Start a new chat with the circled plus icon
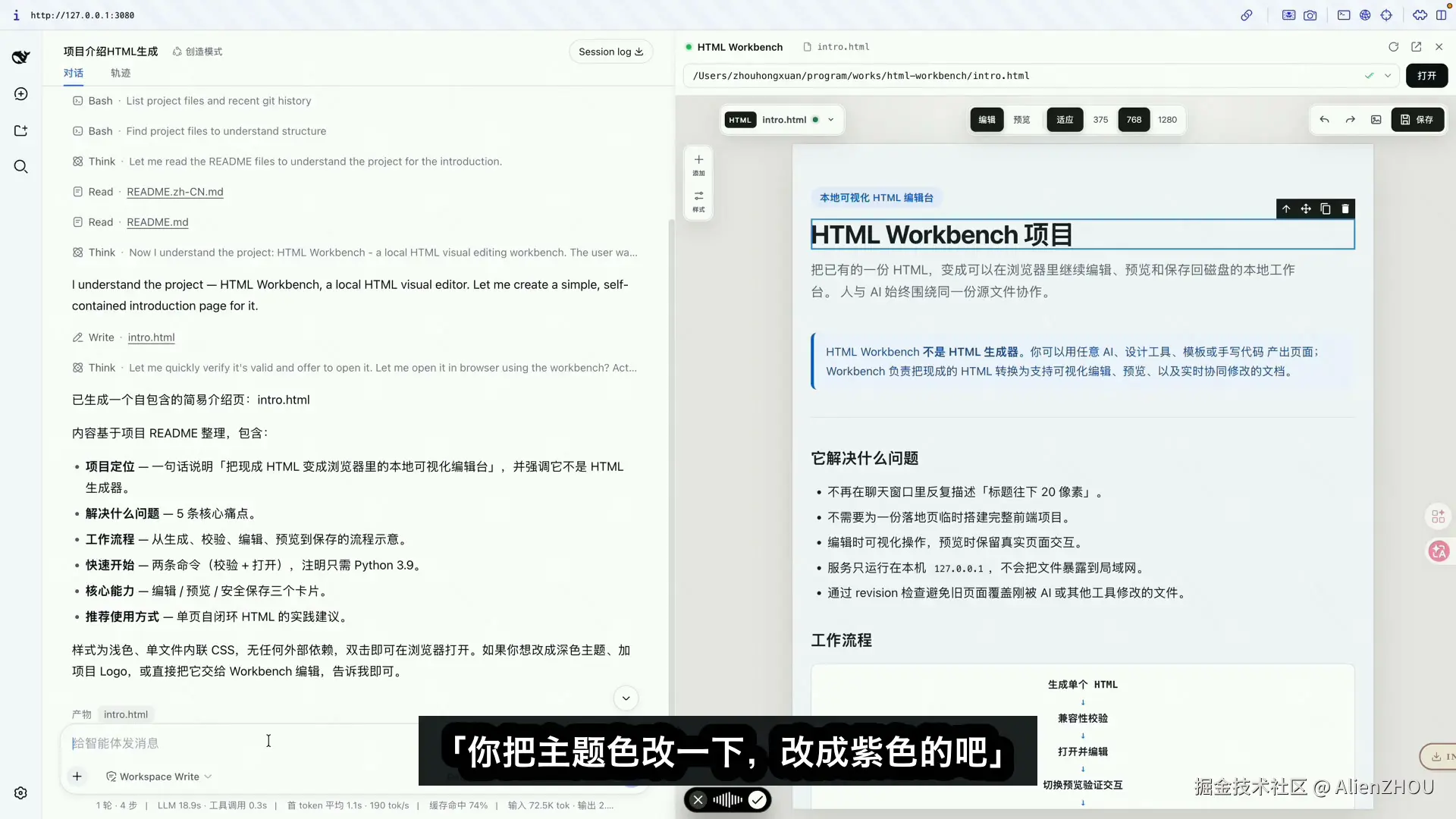The image size is (1456, 819). tap(21, 94)
